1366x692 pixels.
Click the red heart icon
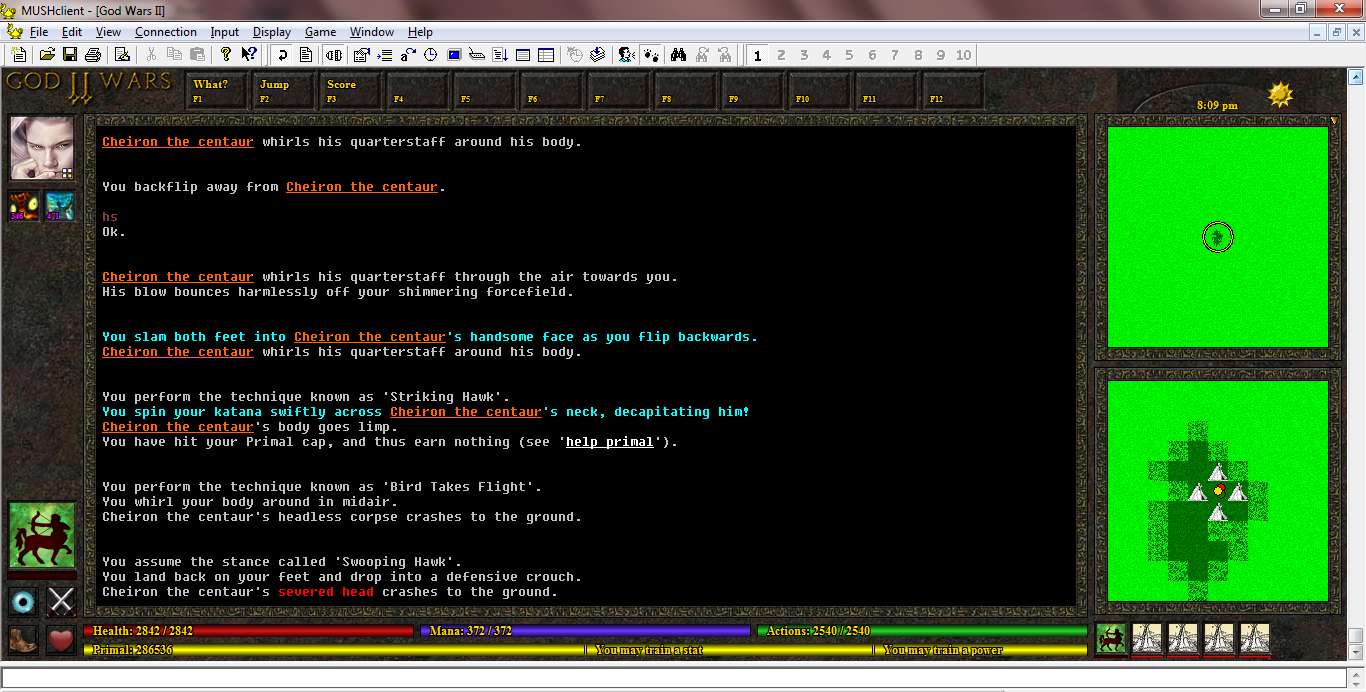click(62, 639)
